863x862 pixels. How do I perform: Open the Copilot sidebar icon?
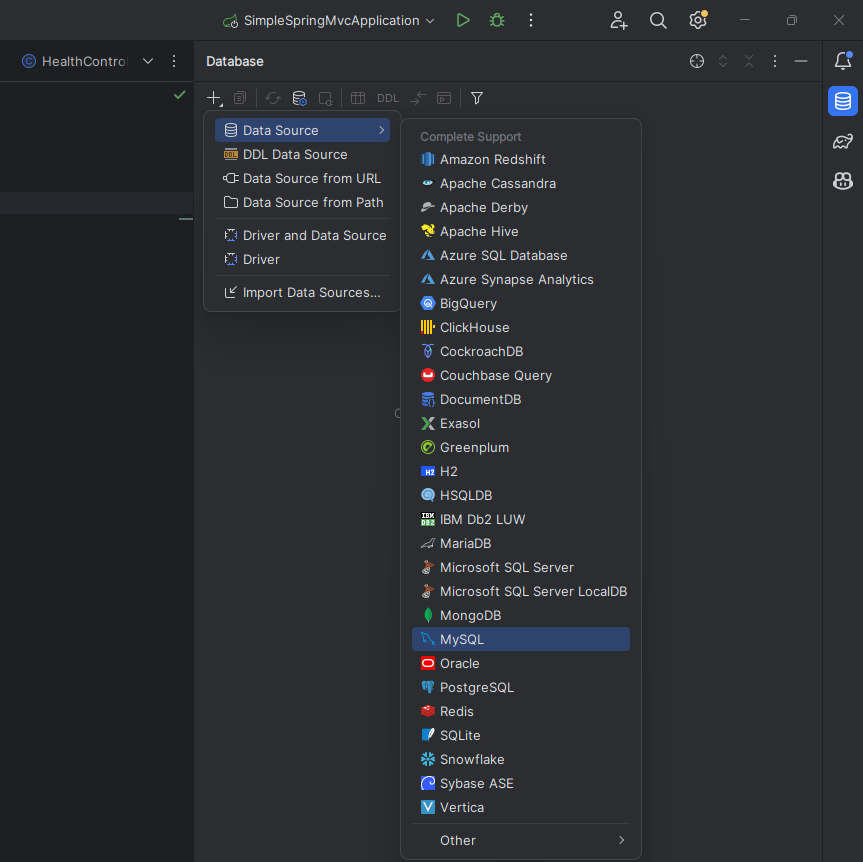843,181
